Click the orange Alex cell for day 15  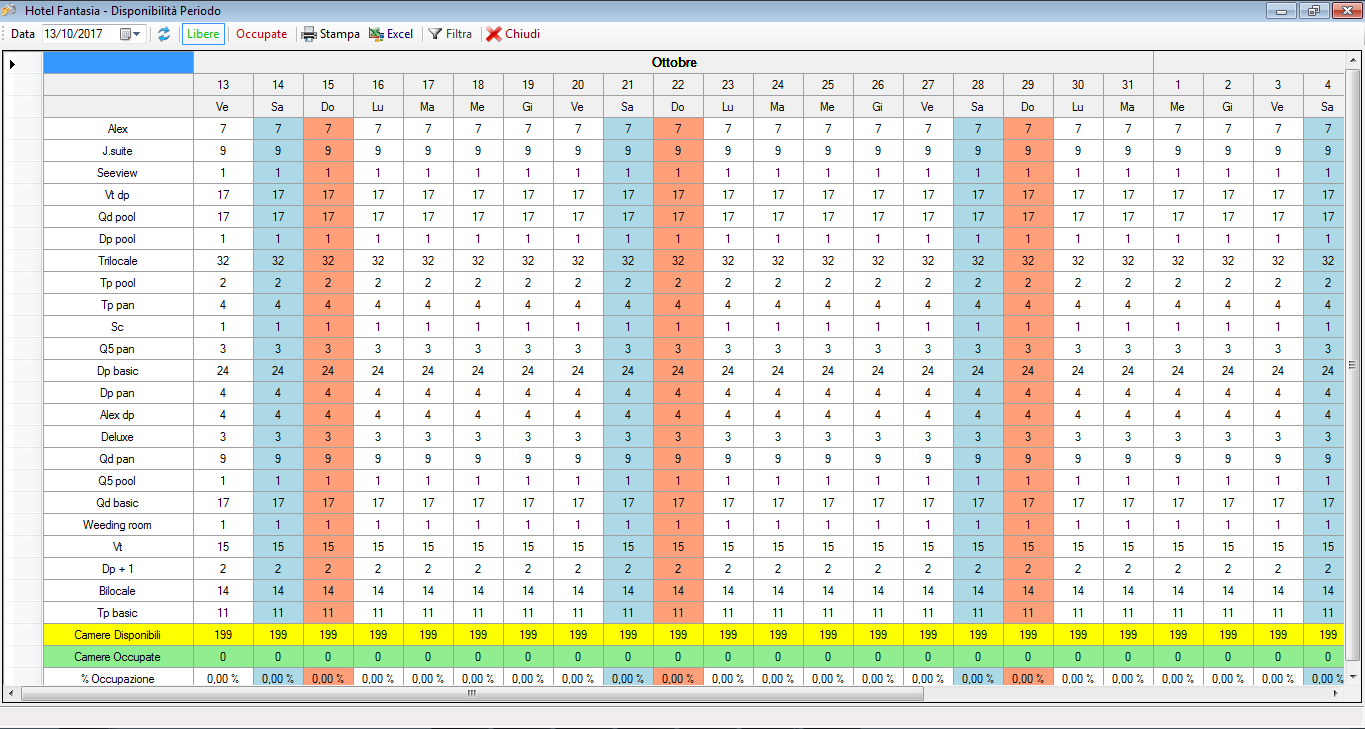[328, 129]
